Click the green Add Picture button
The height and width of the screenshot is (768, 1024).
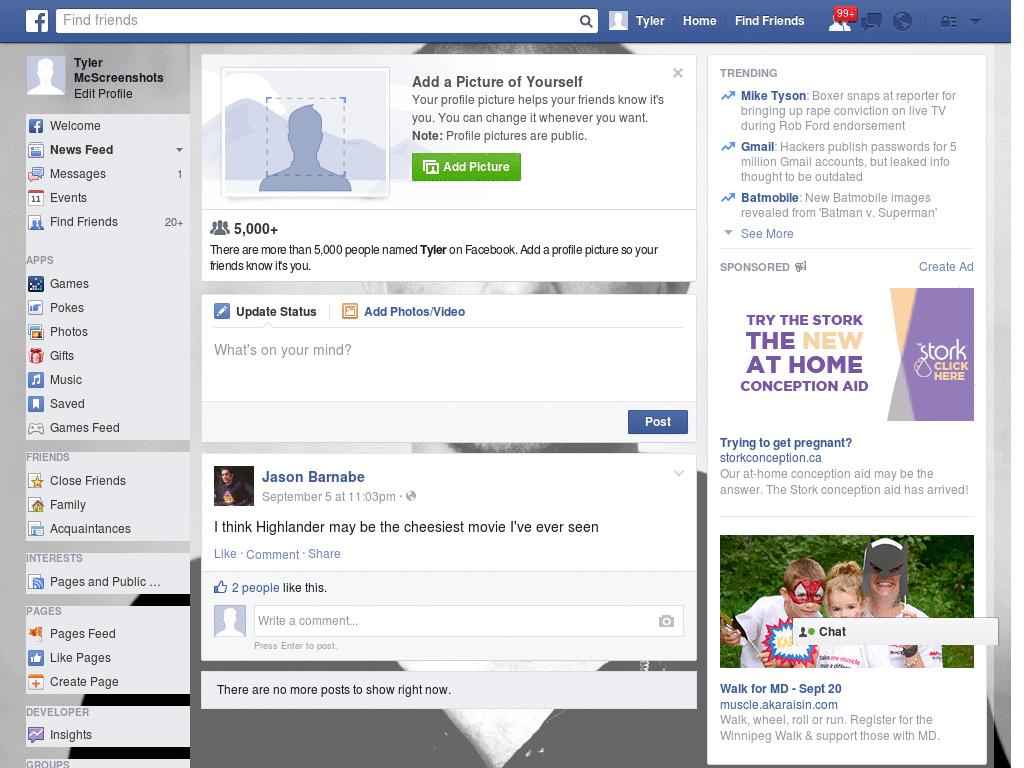(x=466, y=167)
